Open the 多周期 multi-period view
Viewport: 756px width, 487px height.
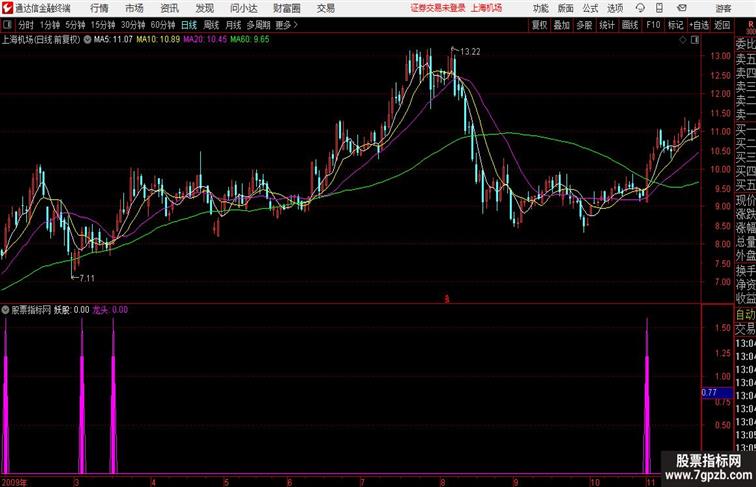pyautogui.click(x=259, y=25)
